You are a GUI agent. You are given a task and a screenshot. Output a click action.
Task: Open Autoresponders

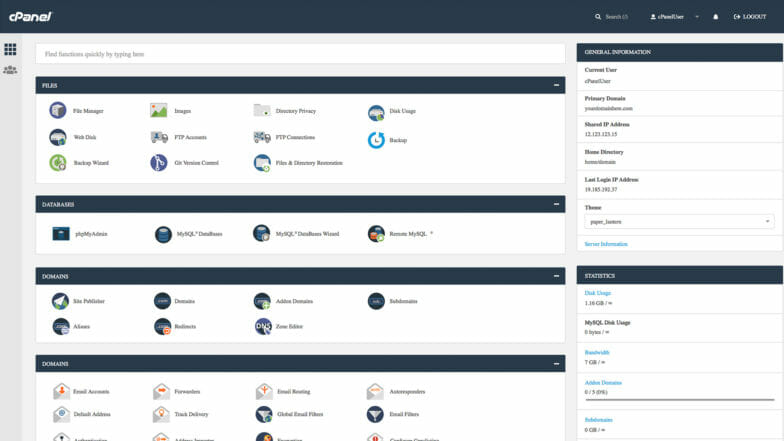tap(375, 391)
